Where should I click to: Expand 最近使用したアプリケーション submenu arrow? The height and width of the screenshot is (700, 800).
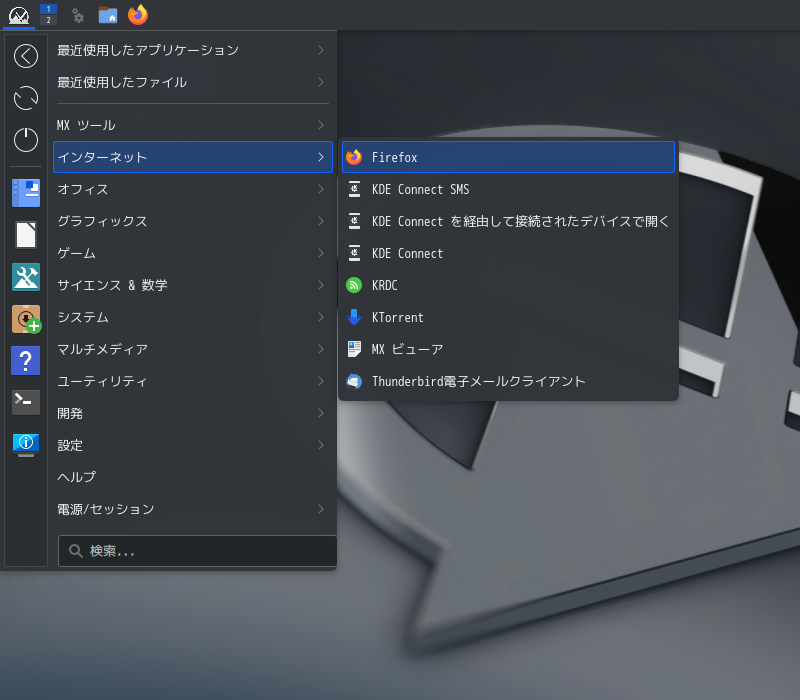[x=321, y=50]
